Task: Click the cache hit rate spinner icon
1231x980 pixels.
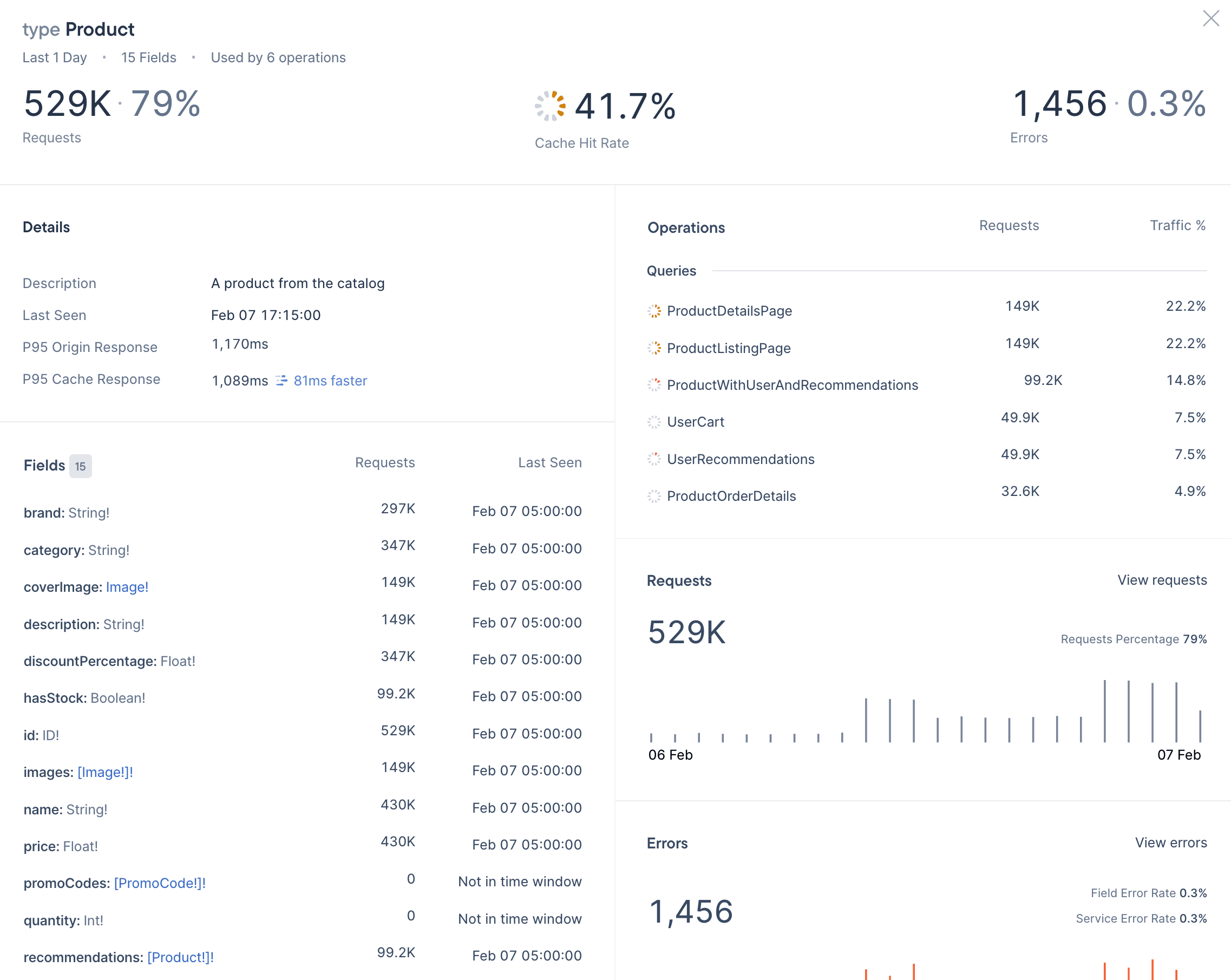Action: click(x=550, y=106)
